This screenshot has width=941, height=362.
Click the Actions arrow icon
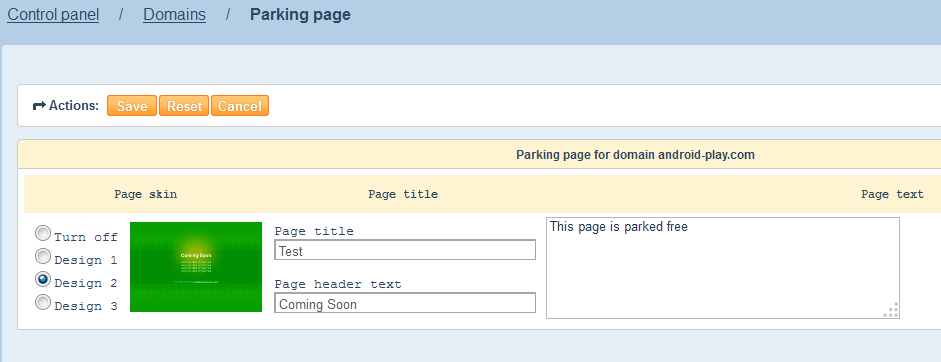point(39,106)
